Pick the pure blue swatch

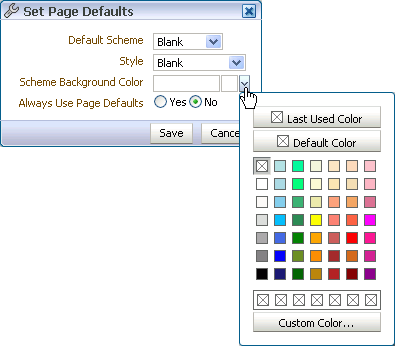point(280,256)
